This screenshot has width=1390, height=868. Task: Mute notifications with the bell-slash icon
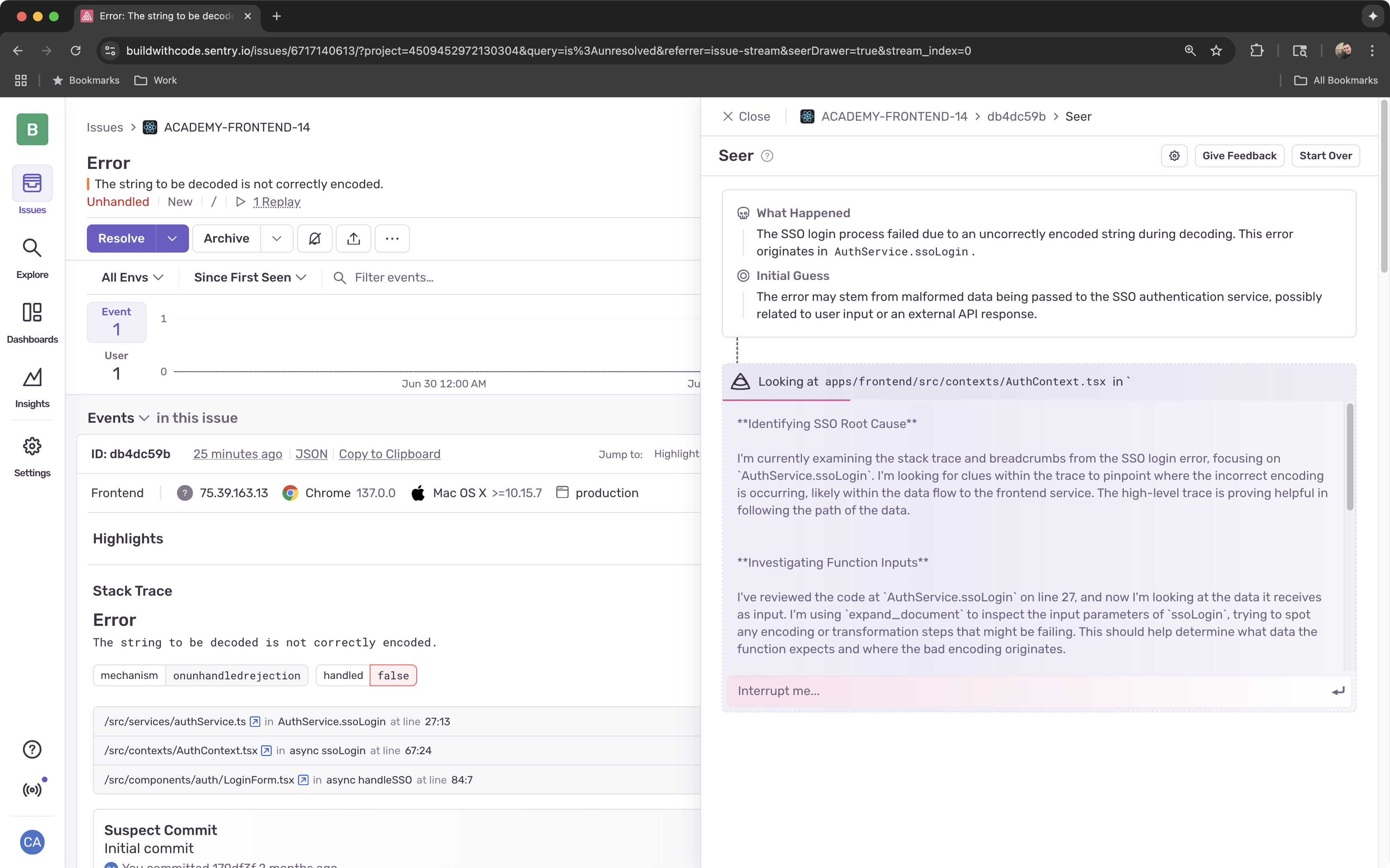click(x=315, y=238)
